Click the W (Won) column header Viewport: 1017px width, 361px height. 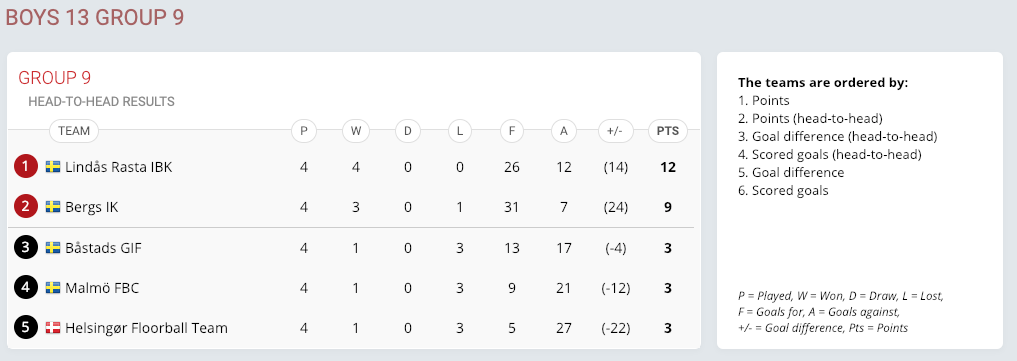point(355,131)
